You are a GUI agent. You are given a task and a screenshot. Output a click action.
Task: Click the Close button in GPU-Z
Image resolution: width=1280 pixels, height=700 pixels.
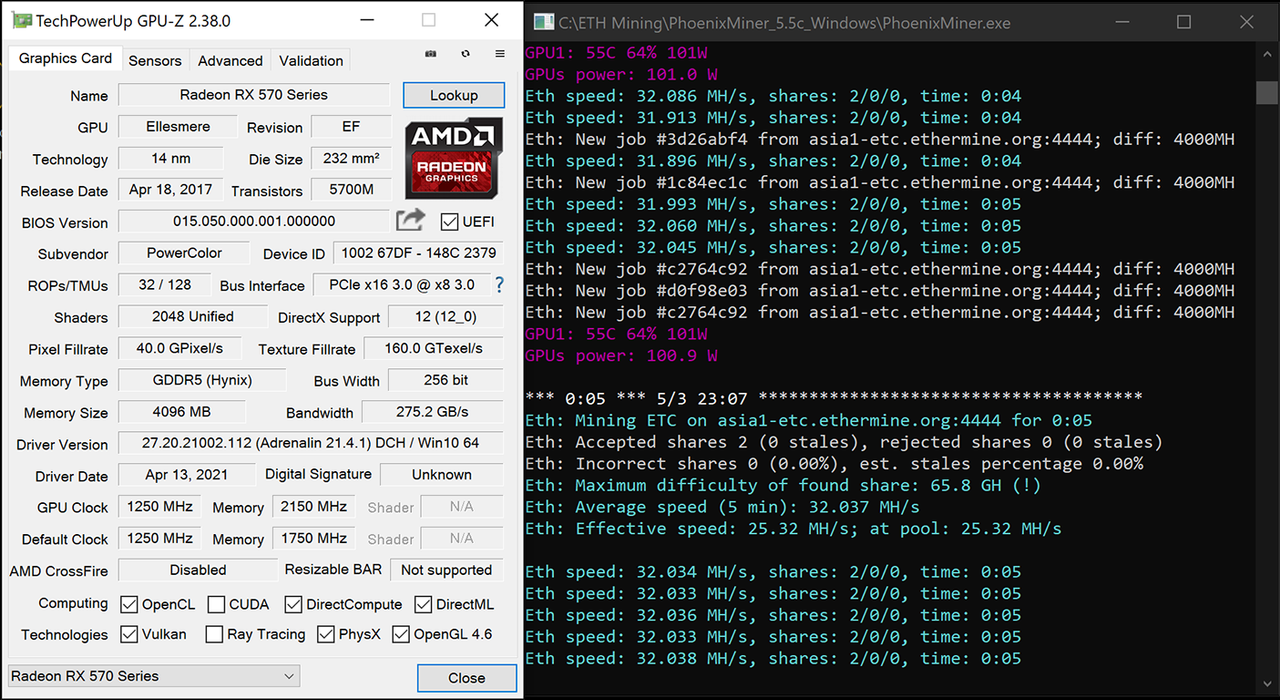point(466,677)
